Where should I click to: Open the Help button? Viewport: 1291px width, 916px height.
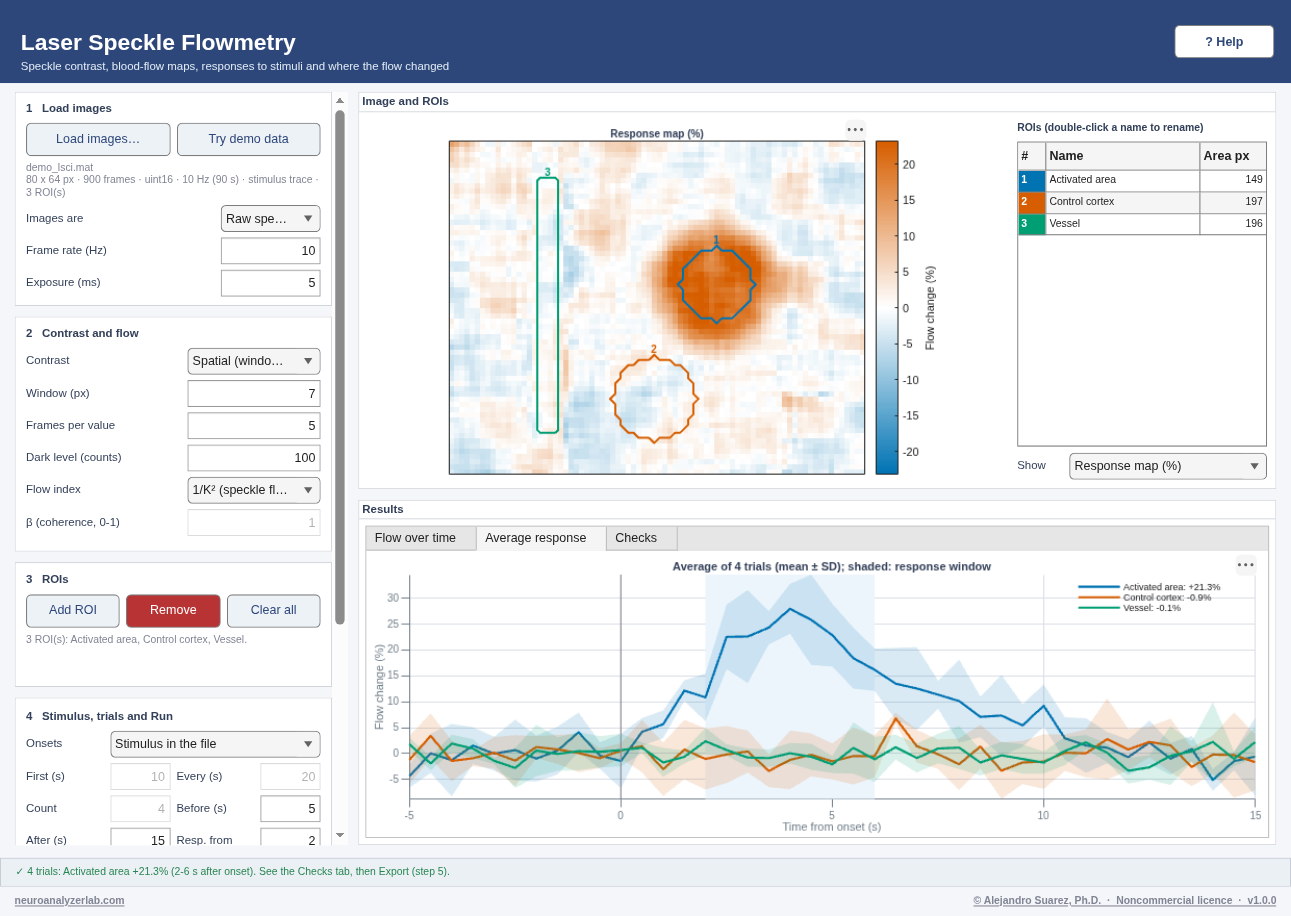[x=1224, y=42]
